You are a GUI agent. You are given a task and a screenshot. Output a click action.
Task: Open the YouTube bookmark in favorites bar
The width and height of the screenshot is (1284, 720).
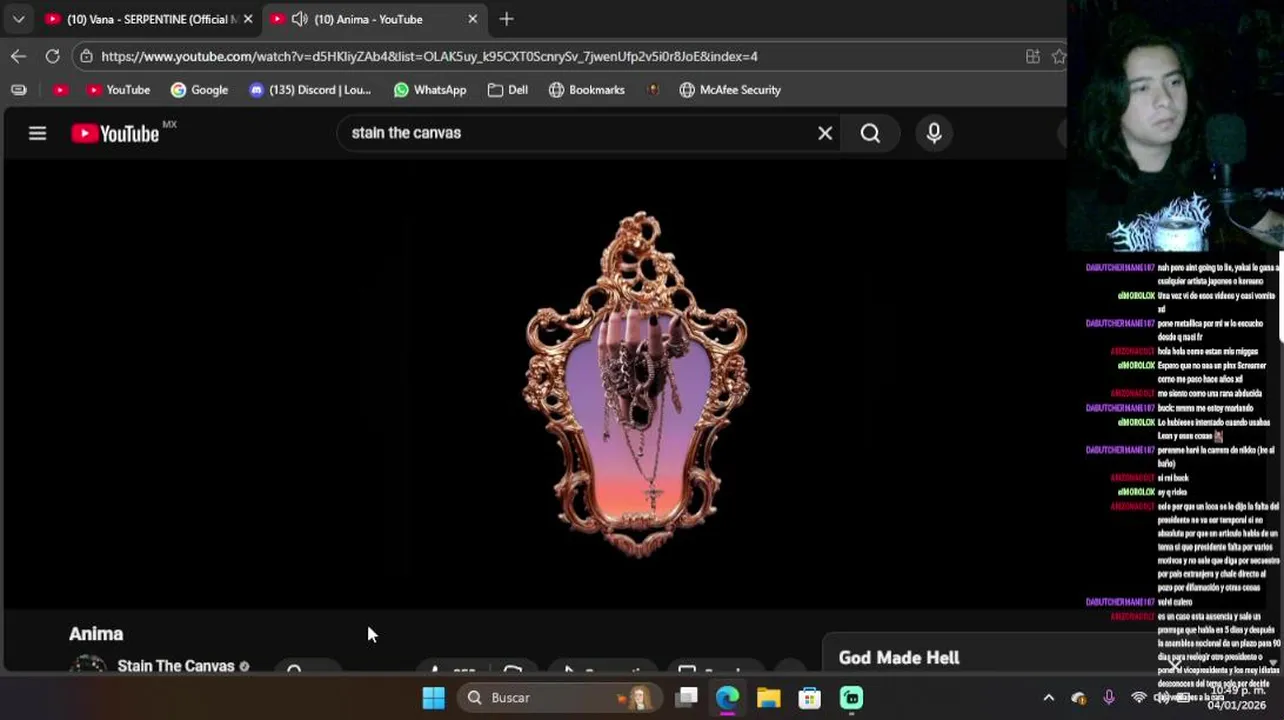tap(118, 90)
